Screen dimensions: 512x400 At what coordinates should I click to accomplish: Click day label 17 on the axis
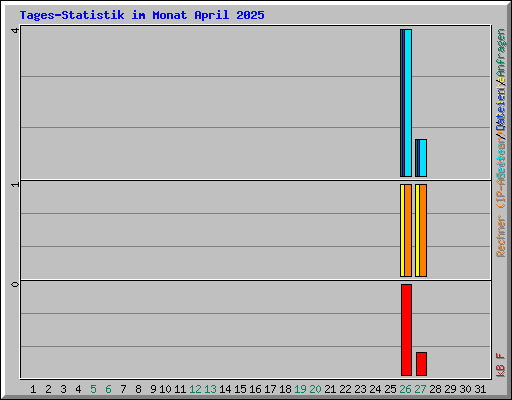click(270, 389)
